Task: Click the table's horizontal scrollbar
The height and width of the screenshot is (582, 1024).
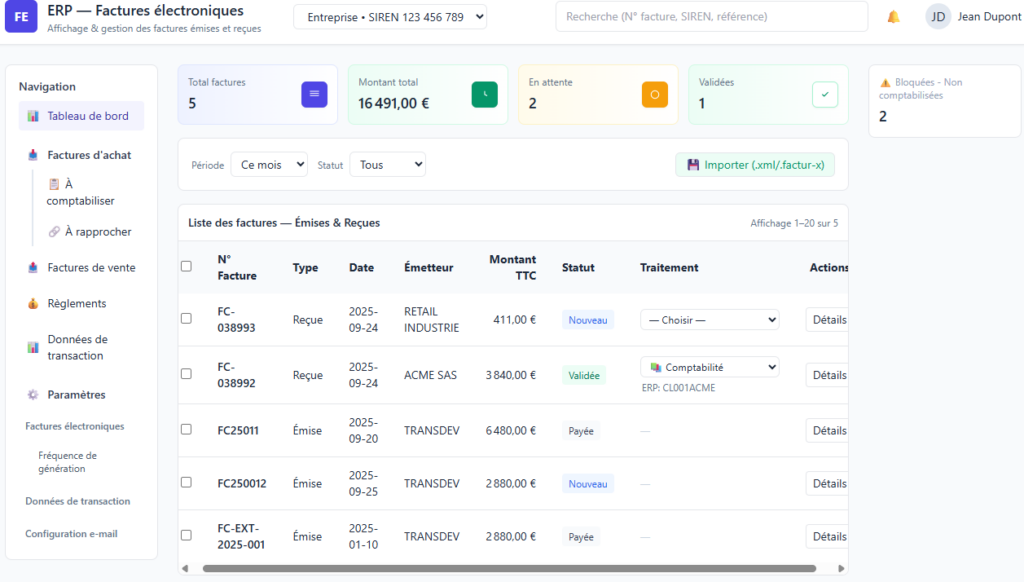Action: (509, 569)
